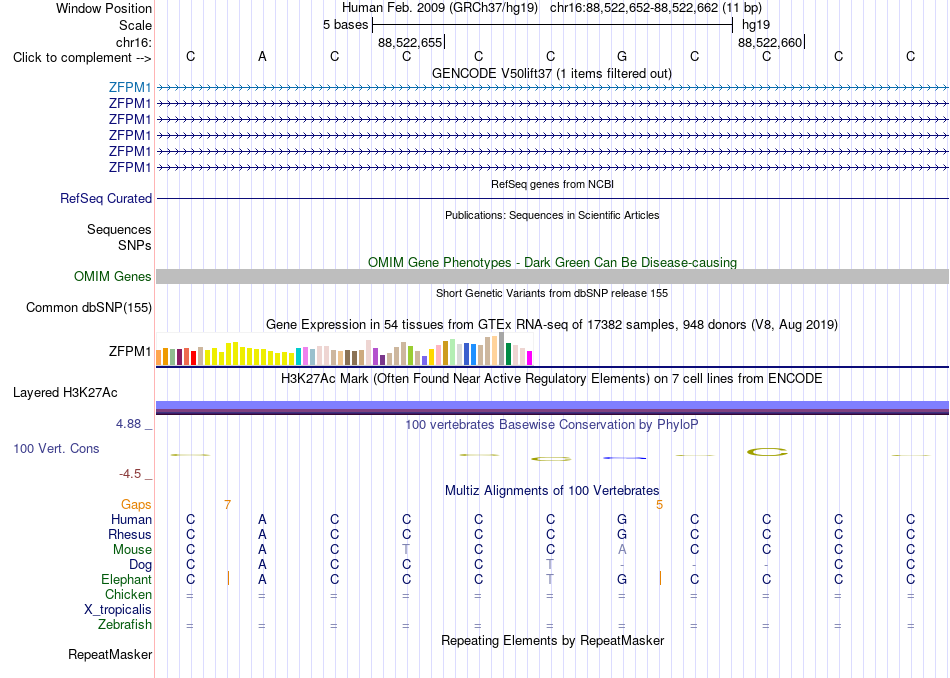Click the ZFPM1 GTEx tissue expression bar chart
The image size is (950, 678).
(344, 349)
